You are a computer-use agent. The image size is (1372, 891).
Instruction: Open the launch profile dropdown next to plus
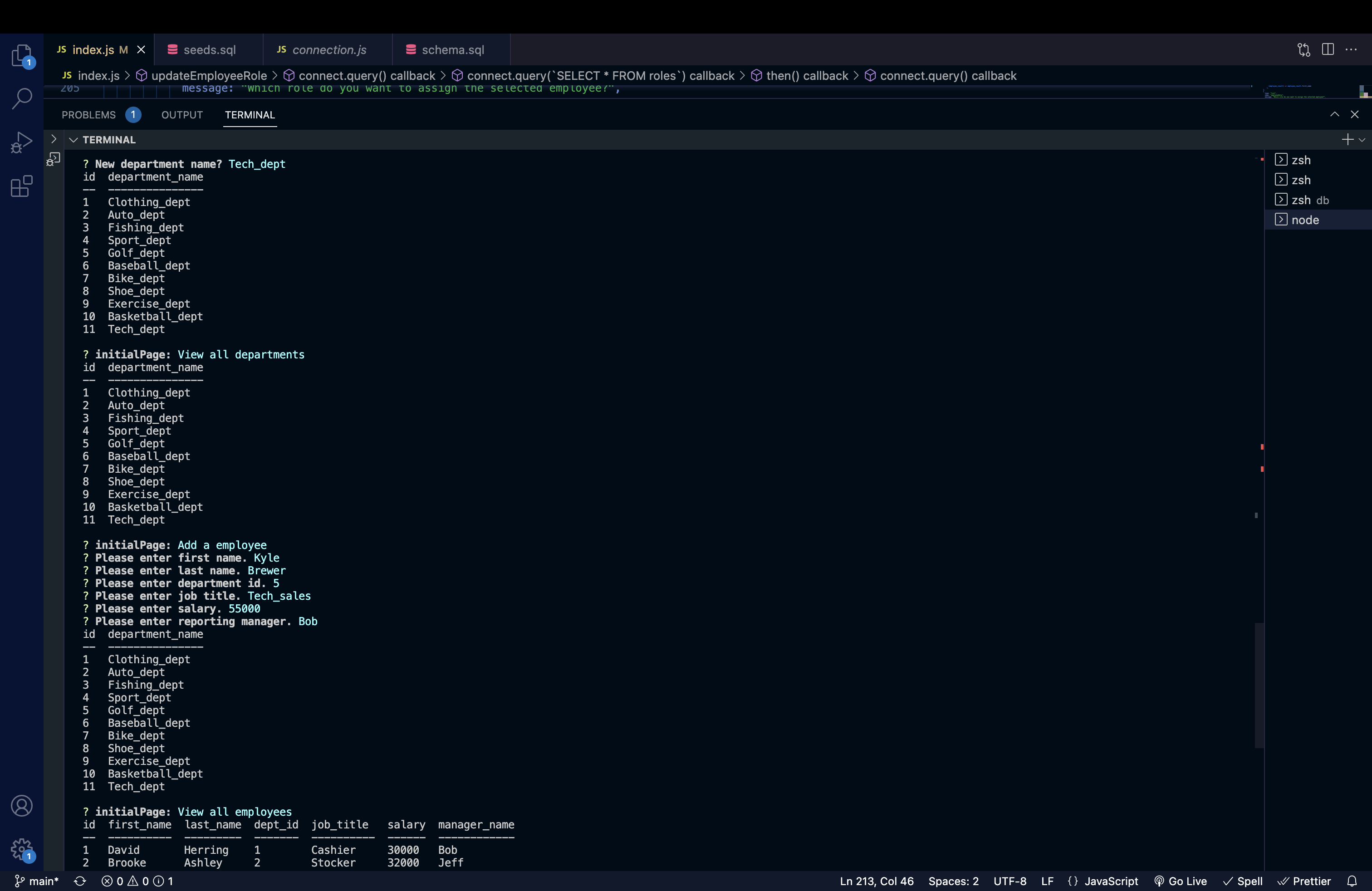tap(1362, 139)
